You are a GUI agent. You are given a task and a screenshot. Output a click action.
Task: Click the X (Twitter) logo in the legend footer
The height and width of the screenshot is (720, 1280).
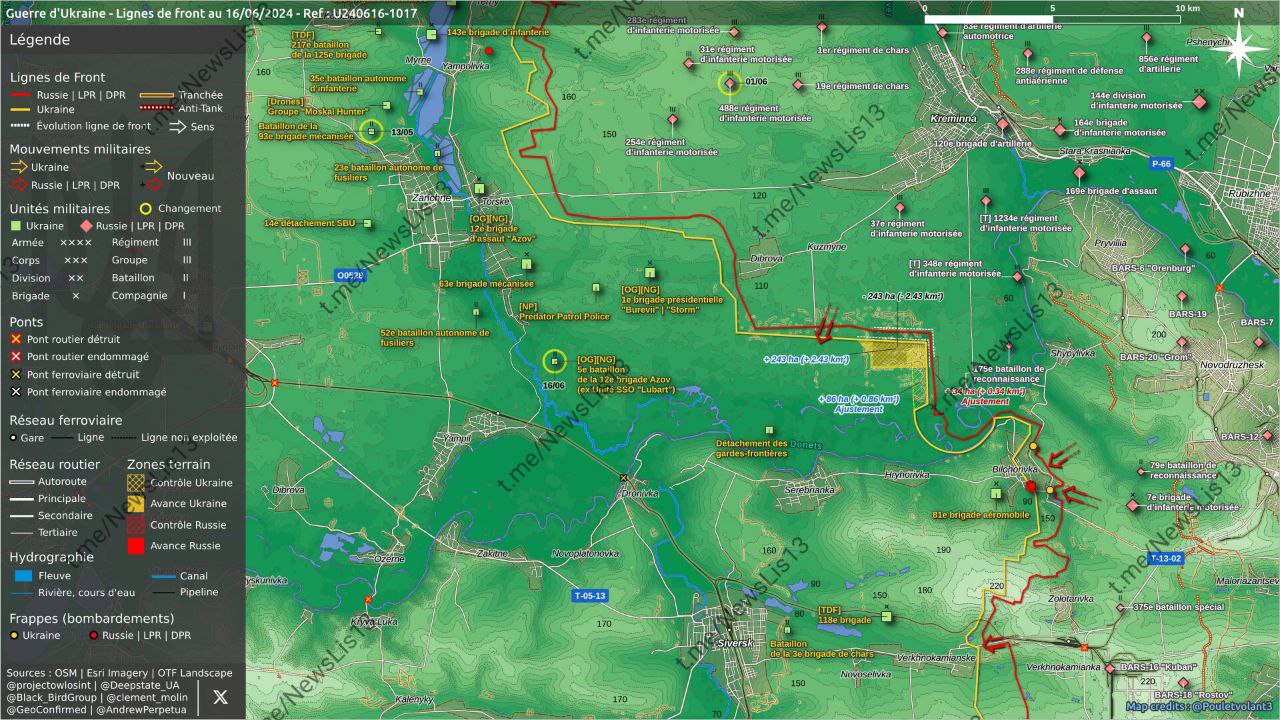pos(221,697)
